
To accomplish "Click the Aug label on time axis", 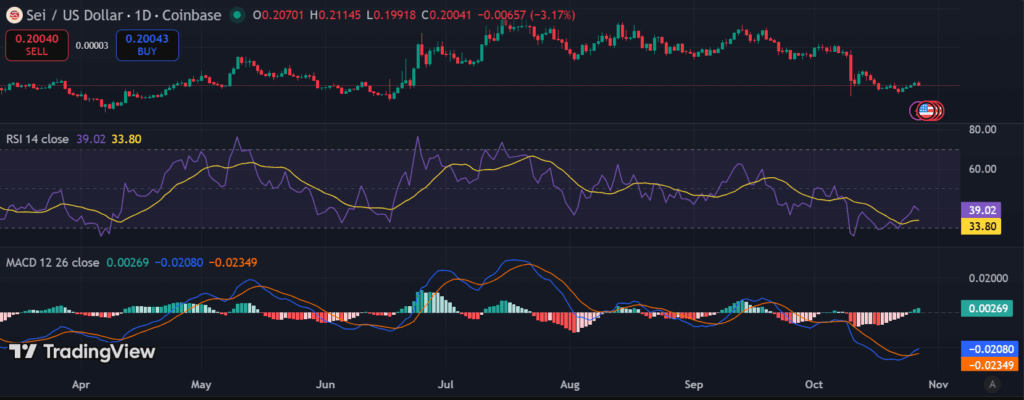I will (x=571, y=383).
